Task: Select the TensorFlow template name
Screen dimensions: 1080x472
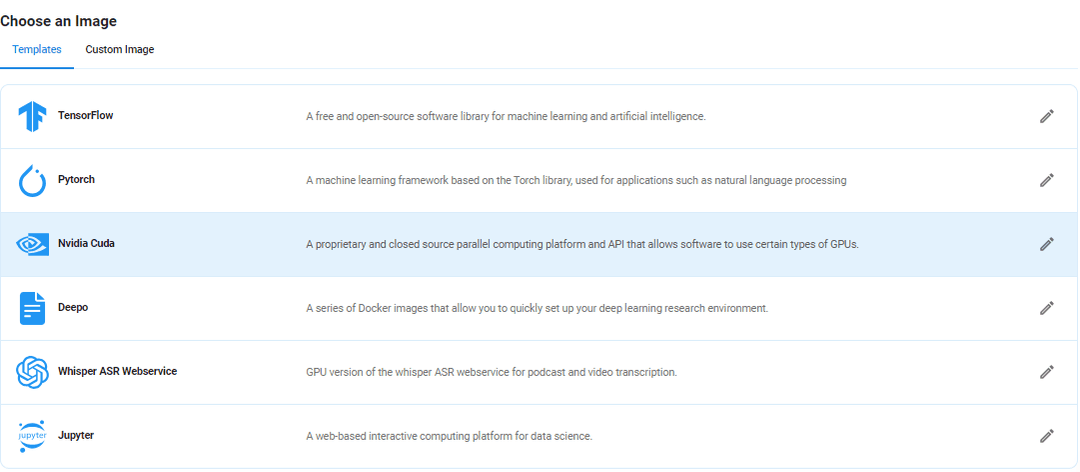Action: coord(85,116)
